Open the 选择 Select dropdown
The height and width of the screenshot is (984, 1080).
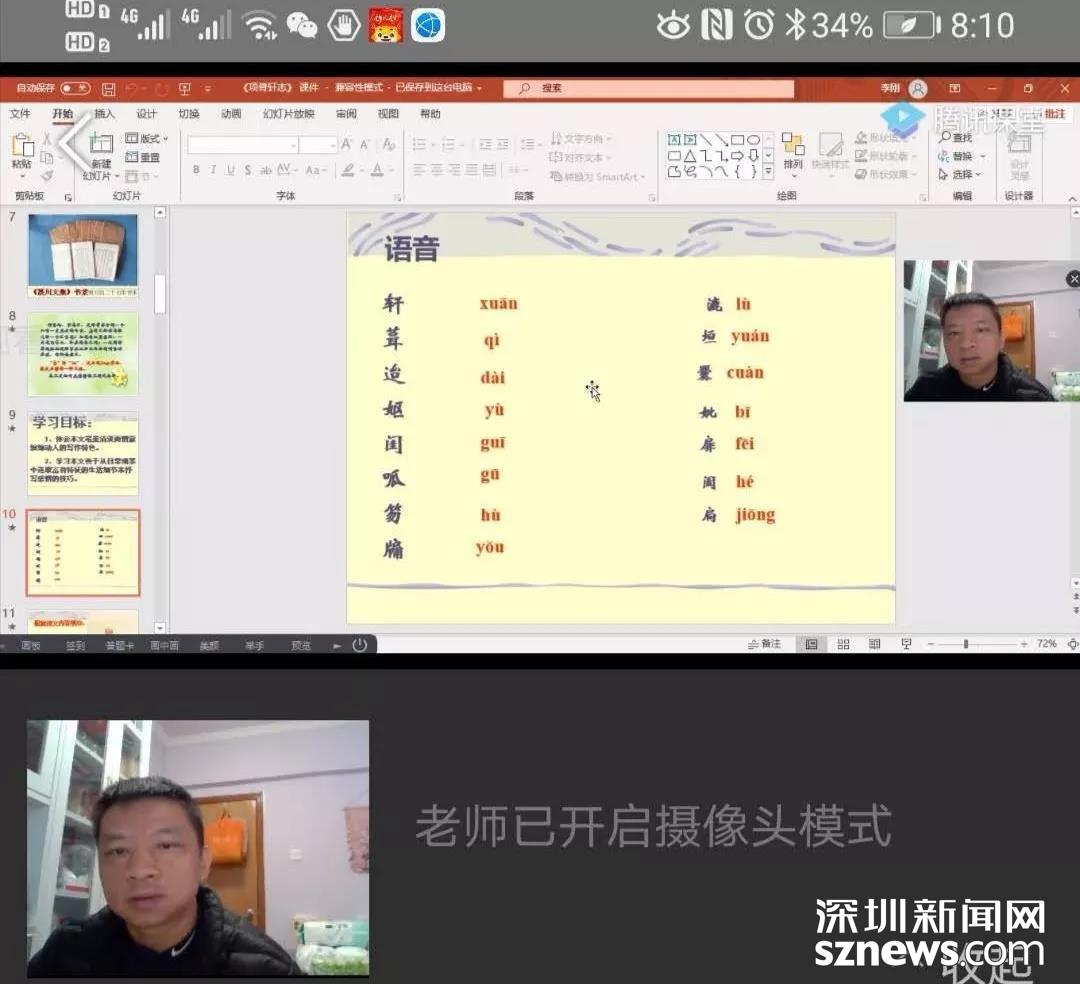click(x=959, y=174)
